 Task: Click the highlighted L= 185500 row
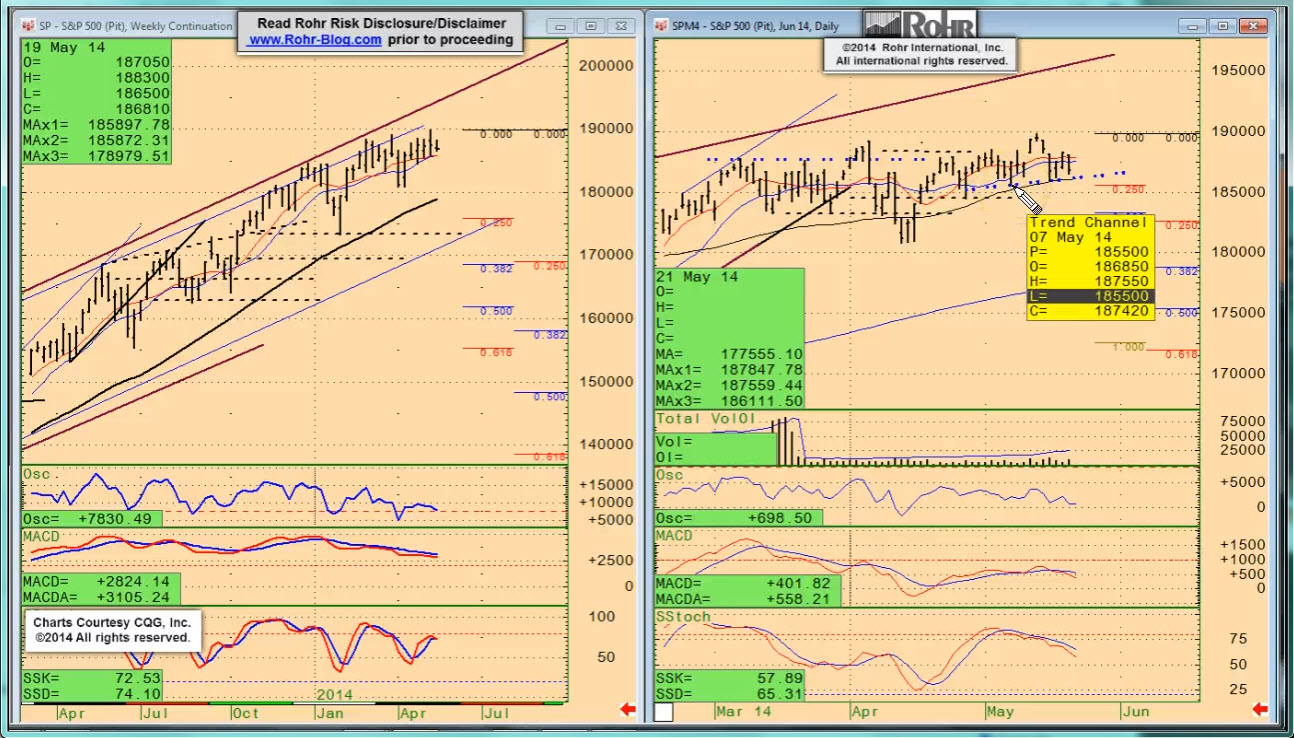[x=1090, y=297]
